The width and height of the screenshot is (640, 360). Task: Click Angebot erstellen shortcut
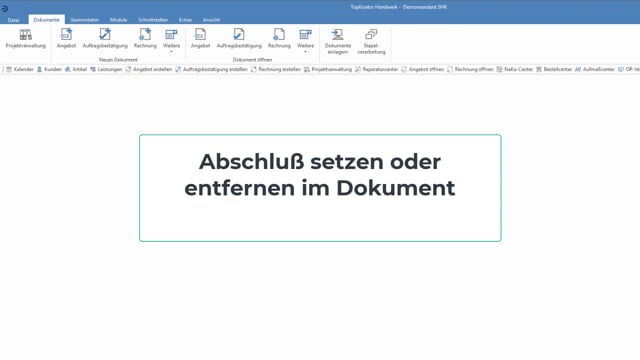coord(149,69)
